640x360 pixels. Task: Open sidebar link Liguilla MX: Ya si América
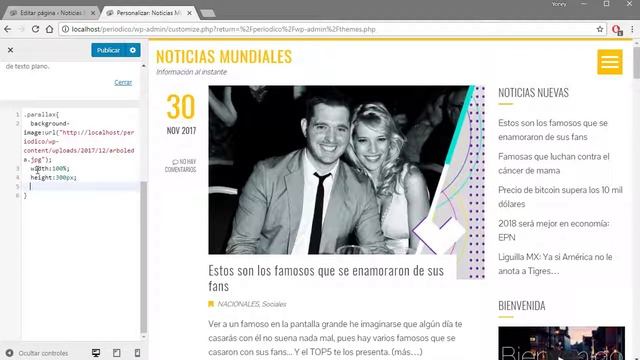555,264
